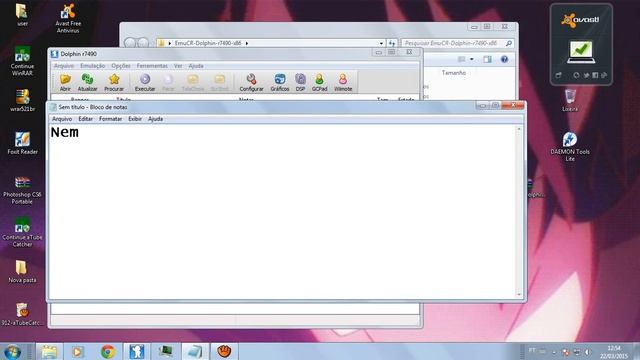Open Notepad Editar menu

click(x=85, y=119)
